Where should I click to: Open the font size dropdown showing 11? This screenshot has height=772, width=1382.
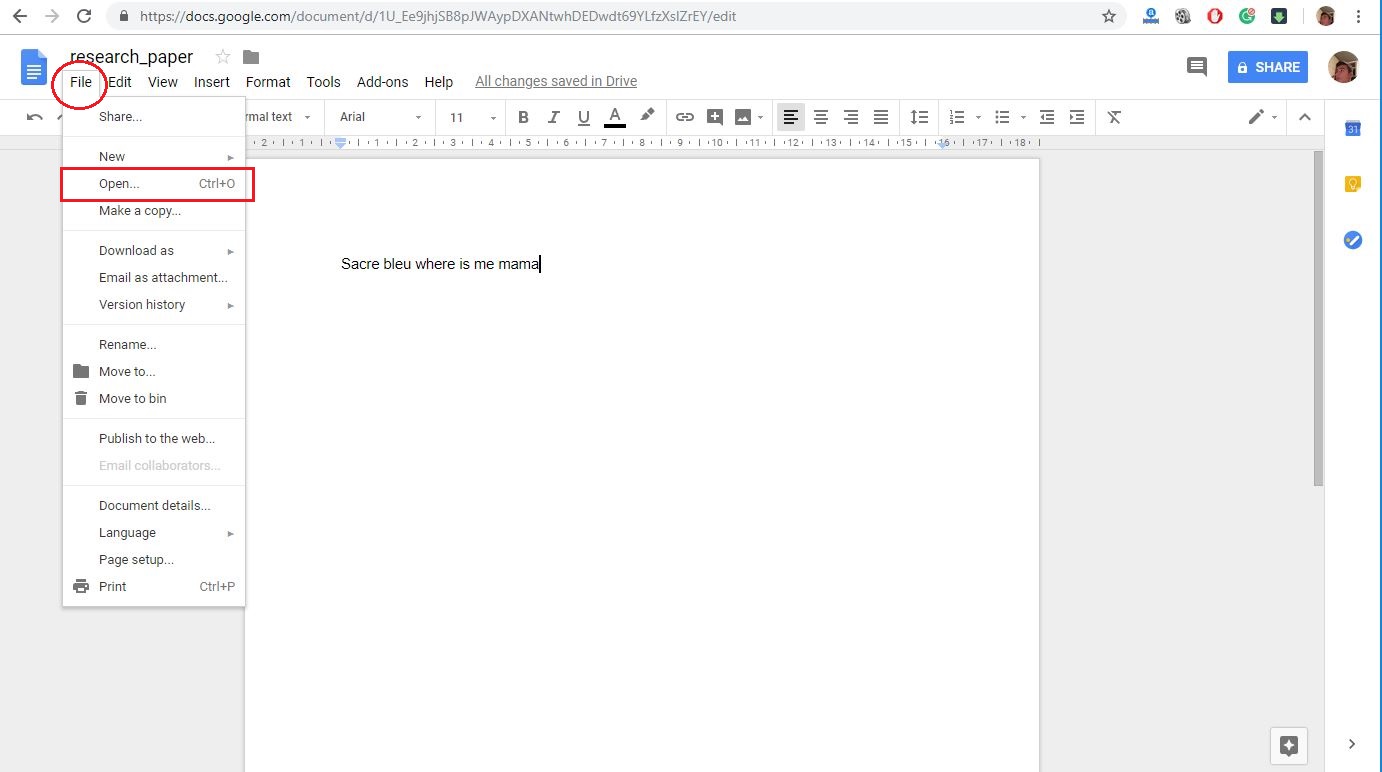(x=473, y=117)
